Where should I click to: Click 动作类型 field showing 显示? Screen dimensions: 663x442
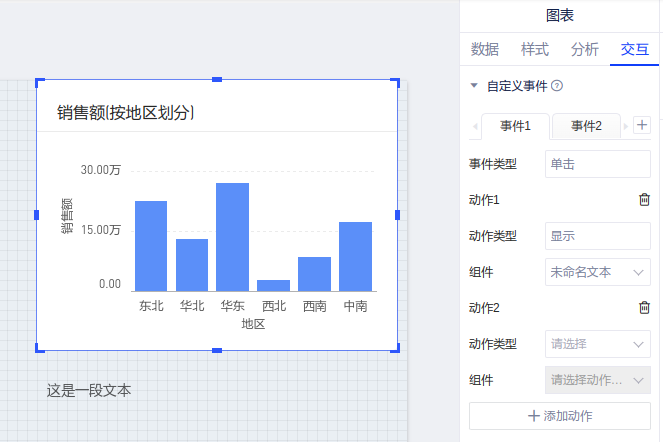pyautogui.click(x=597, y=236)
